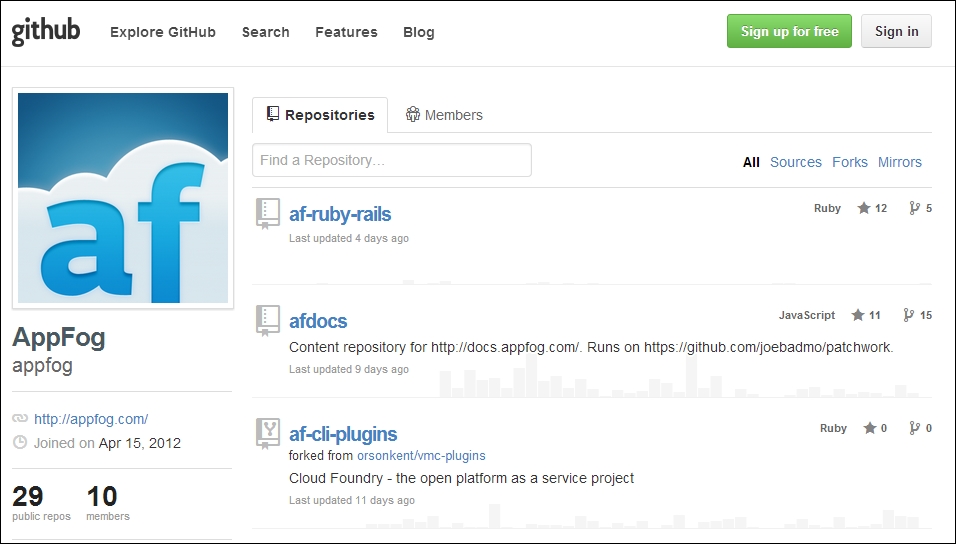956x544 pixels.
Task: Click the star icon for af-ruby-rails
Action: [x=864, y=208]
